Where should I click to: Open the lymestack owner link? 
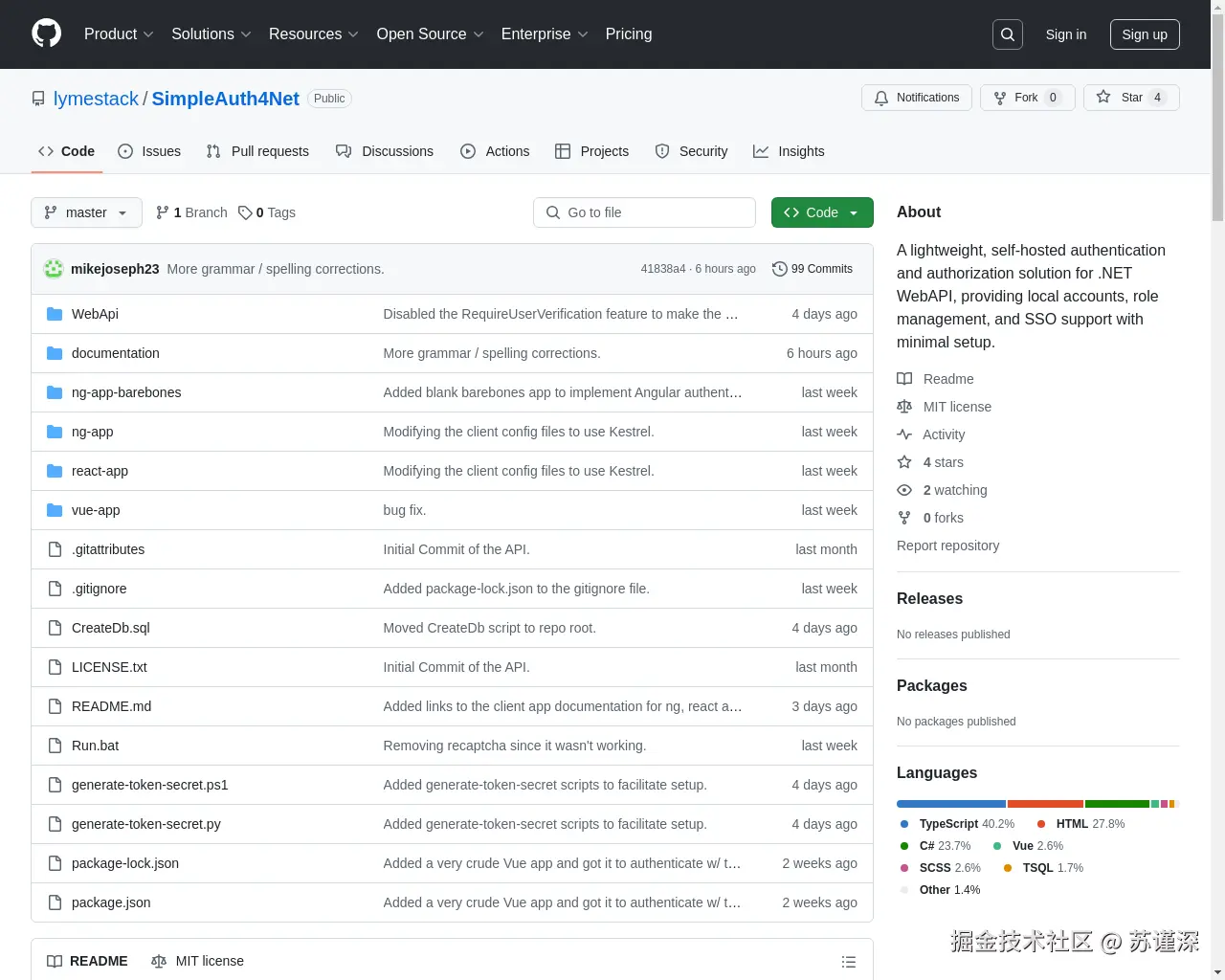coord(96,99)
